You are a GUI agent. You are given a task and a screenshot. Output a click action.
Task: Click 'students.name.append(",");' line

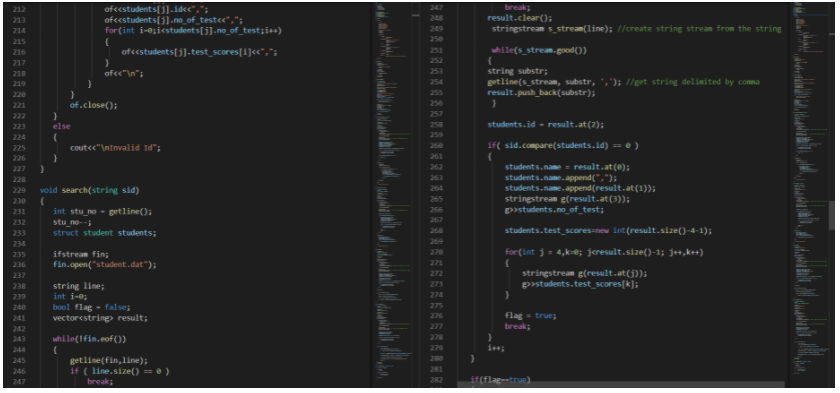(x=560, y=177)
